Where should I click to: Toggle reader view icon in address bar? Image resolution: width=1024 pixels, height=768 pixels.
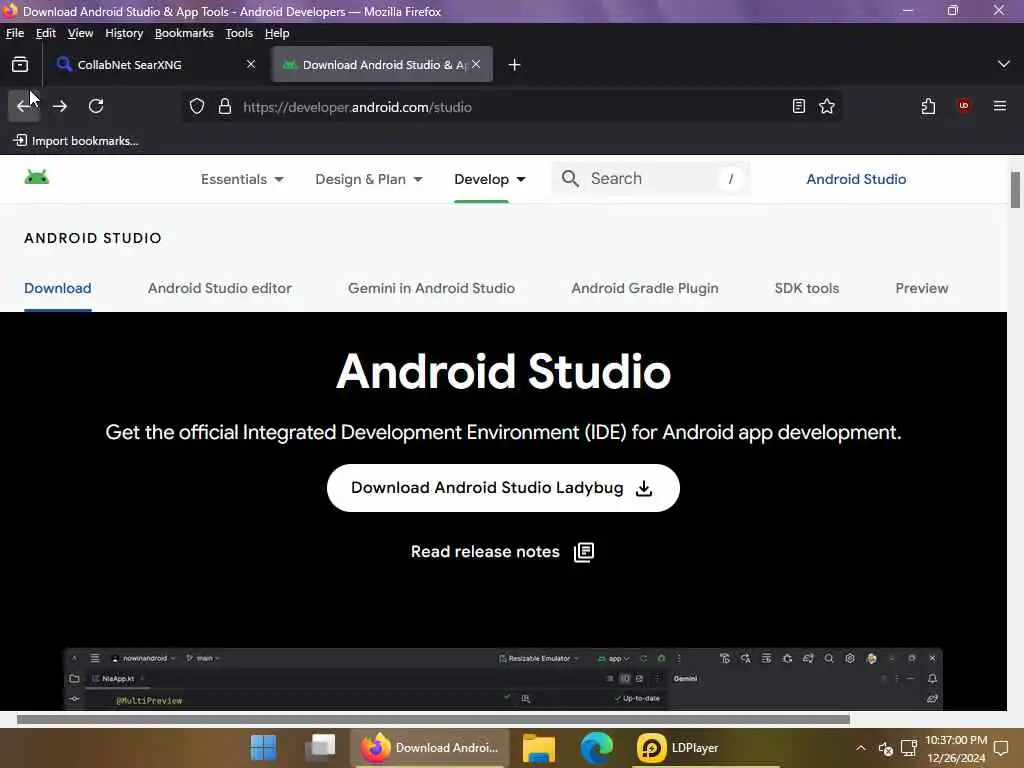pyautogui.click(x=799, y=106)
